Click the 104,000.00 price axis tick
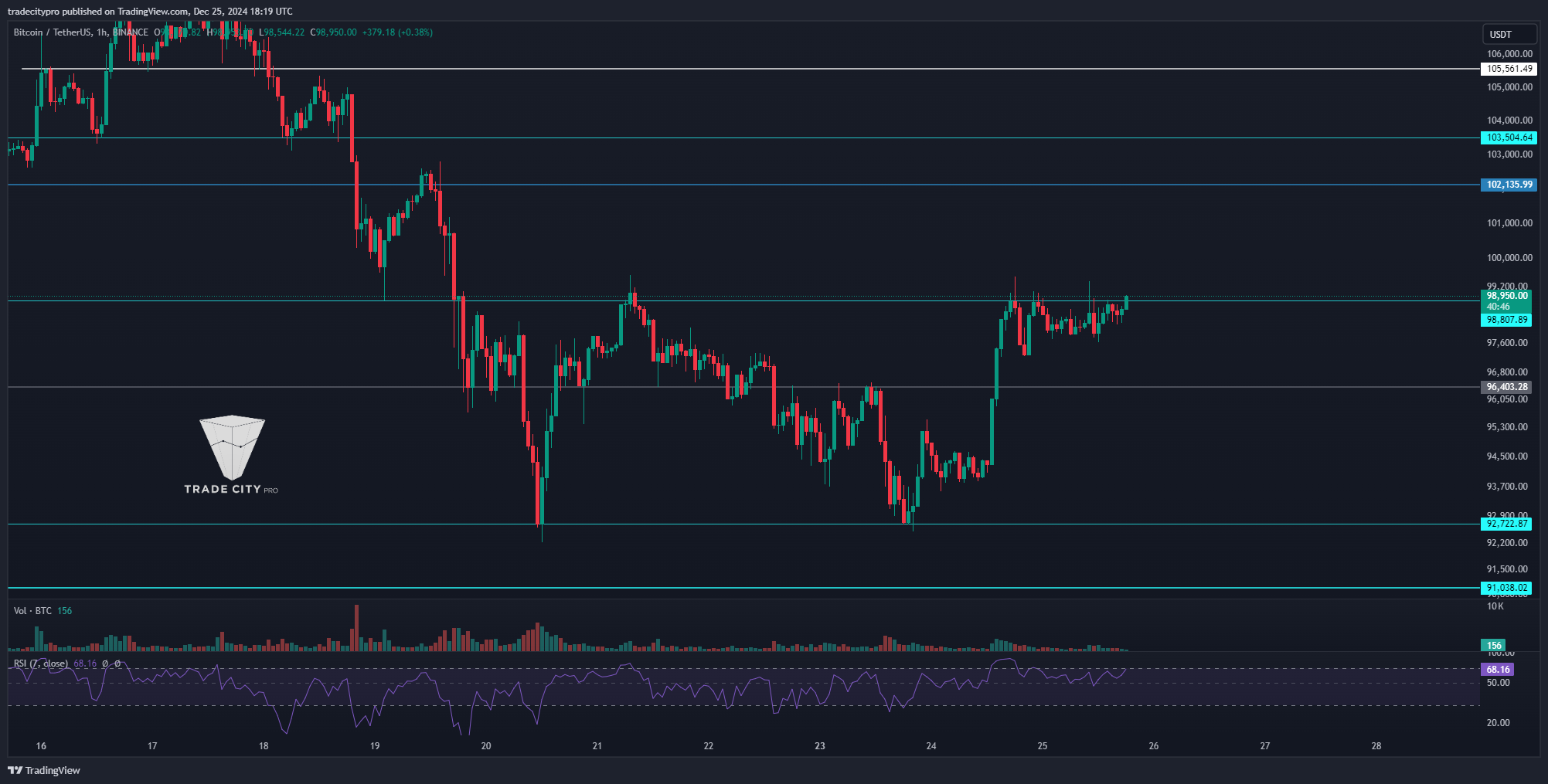Viewport: 1548px width, 784px height. point(1509,120)
